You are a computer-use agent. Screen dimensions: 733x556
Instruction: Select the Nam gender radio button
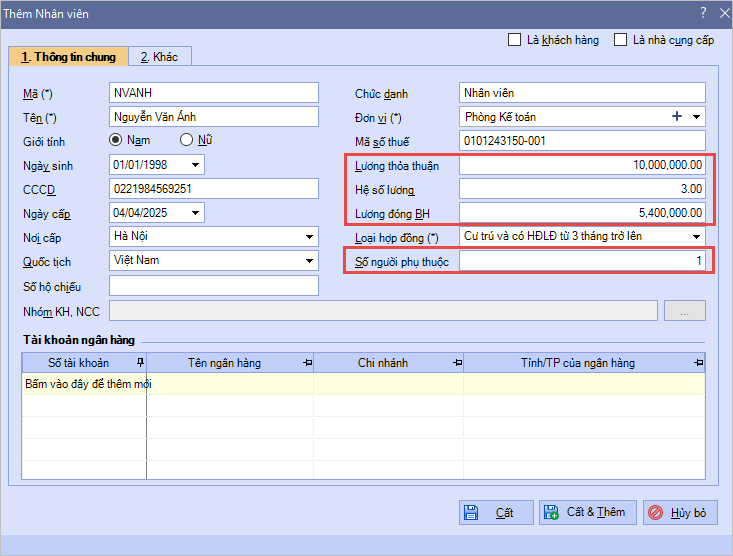116,141
